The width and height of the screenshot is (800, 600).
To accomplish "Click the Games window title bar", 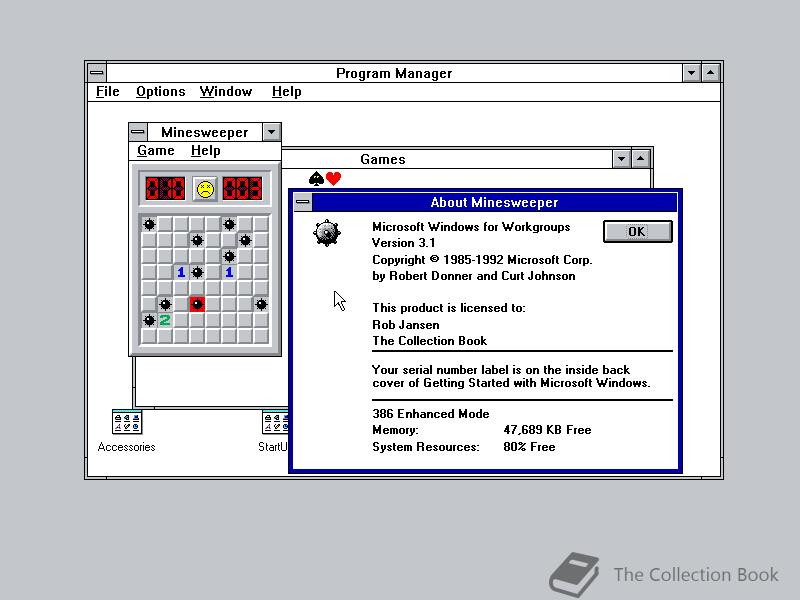I will tap(446, 159).
